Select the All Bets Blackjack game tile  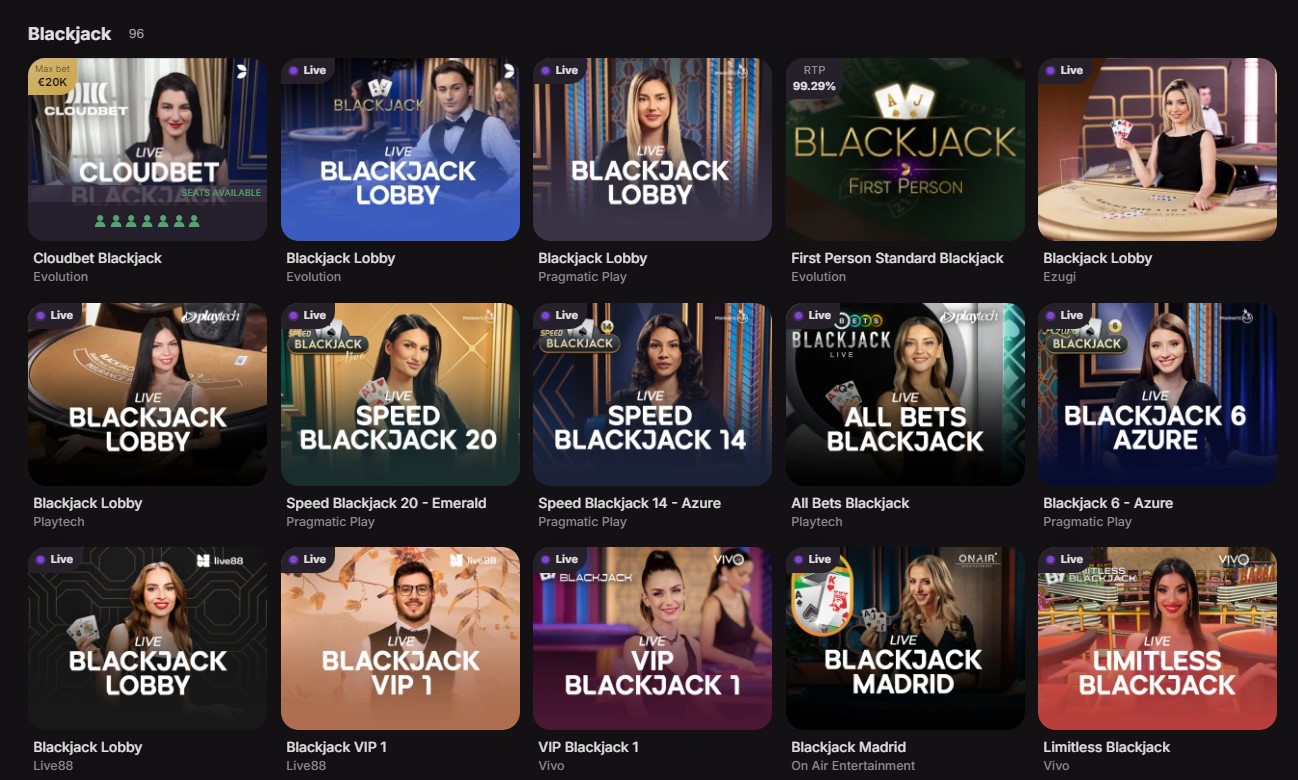[905, 394]
